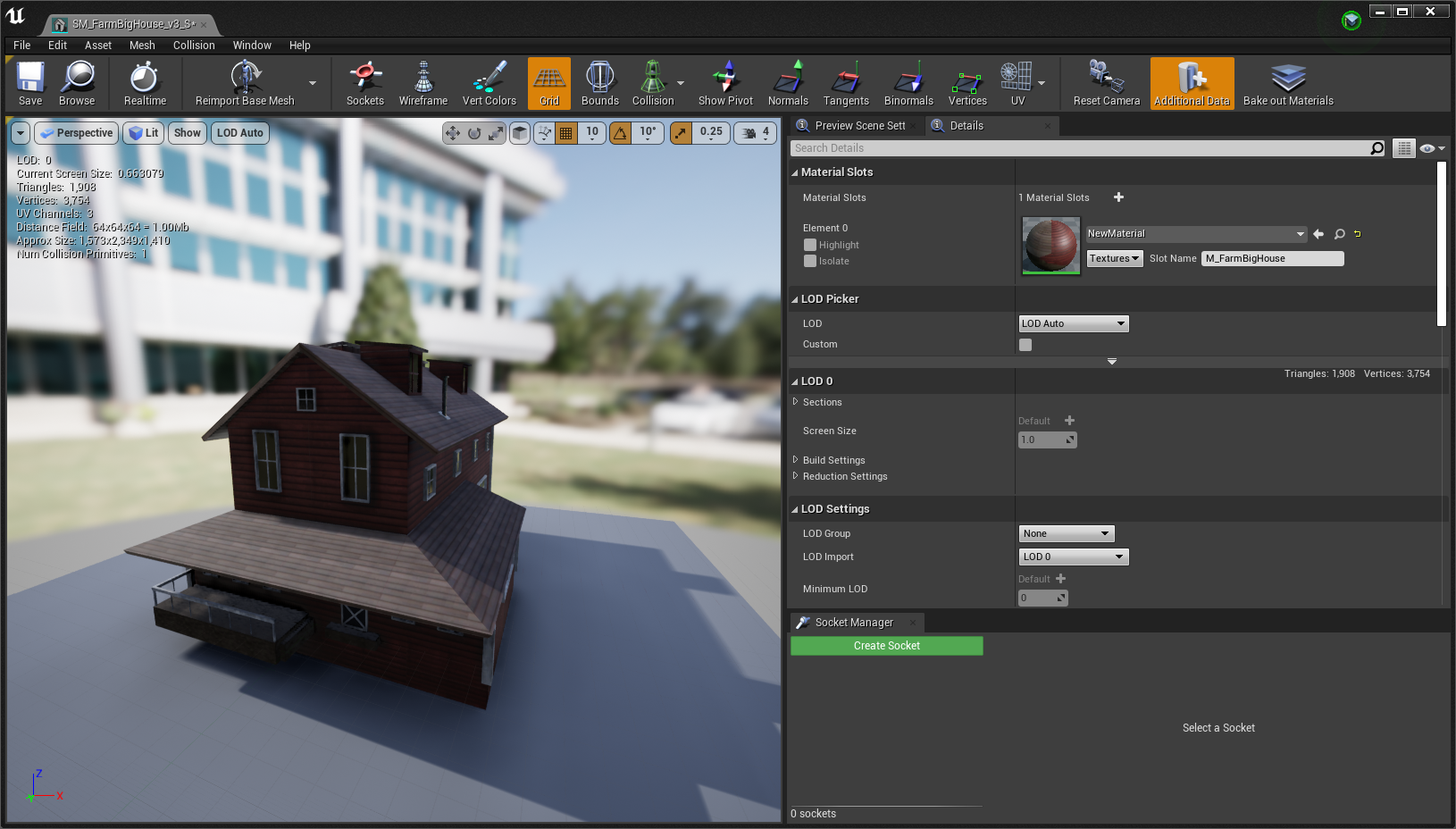
Task: Enable Highlight for Element 0 material
Action: click(x=808, y=244)
